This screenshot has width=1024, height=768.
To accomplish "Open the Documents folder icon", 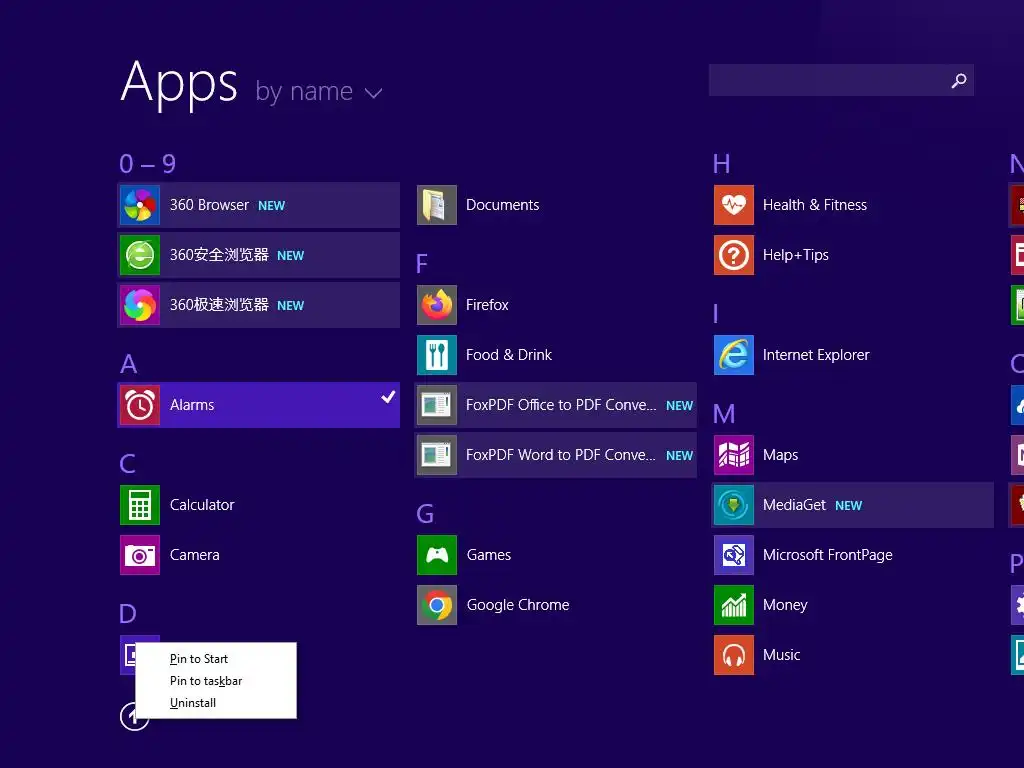I will tap(437, 205).
